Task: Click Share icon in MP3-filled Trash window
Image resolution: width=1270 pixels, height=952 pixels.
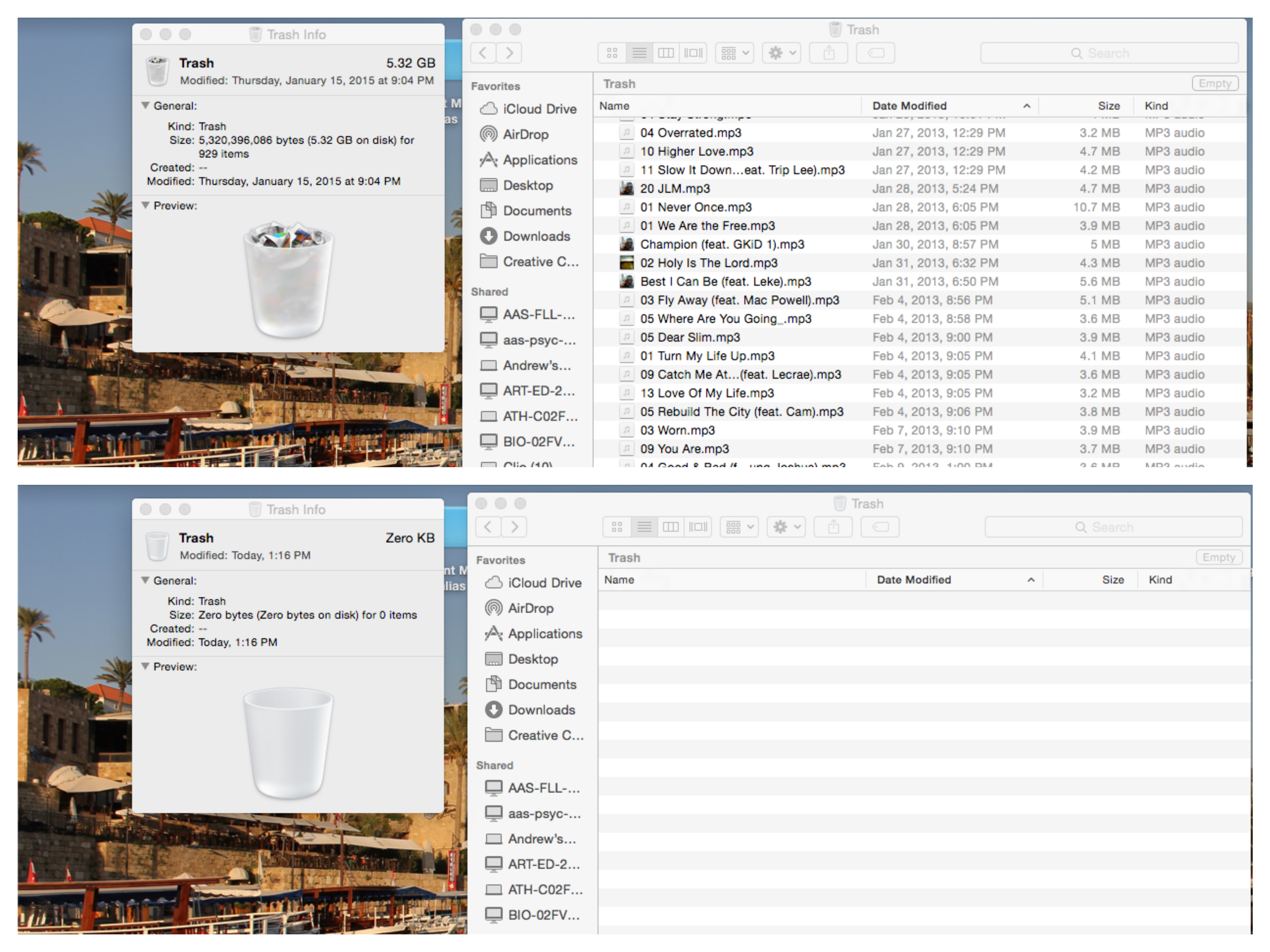Action: pos(828,53)
